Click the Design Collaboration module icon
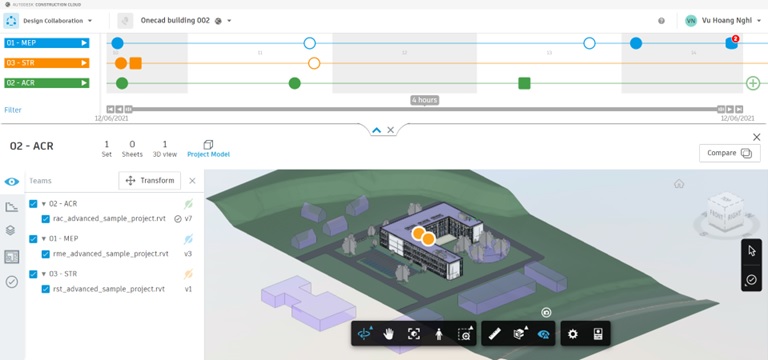768x360 pixels. click(x=11, y=21)
